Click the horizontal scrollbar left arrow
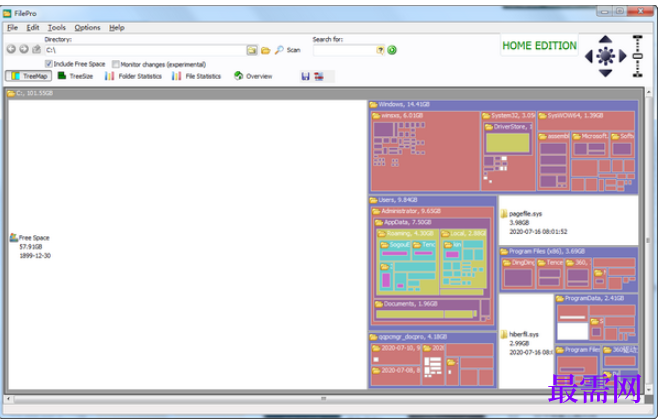Screen dimensions: 660x420 (x=8, y=398)
